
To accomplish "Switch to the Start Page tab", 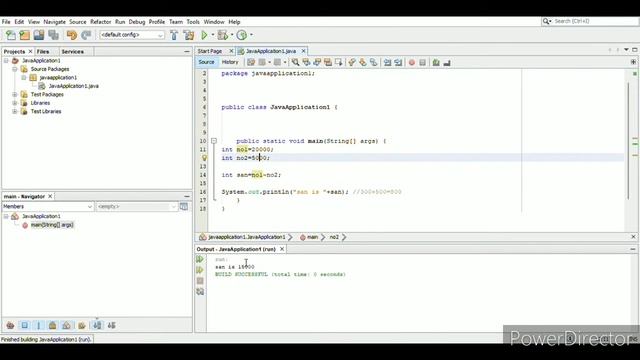I will 210,51.
